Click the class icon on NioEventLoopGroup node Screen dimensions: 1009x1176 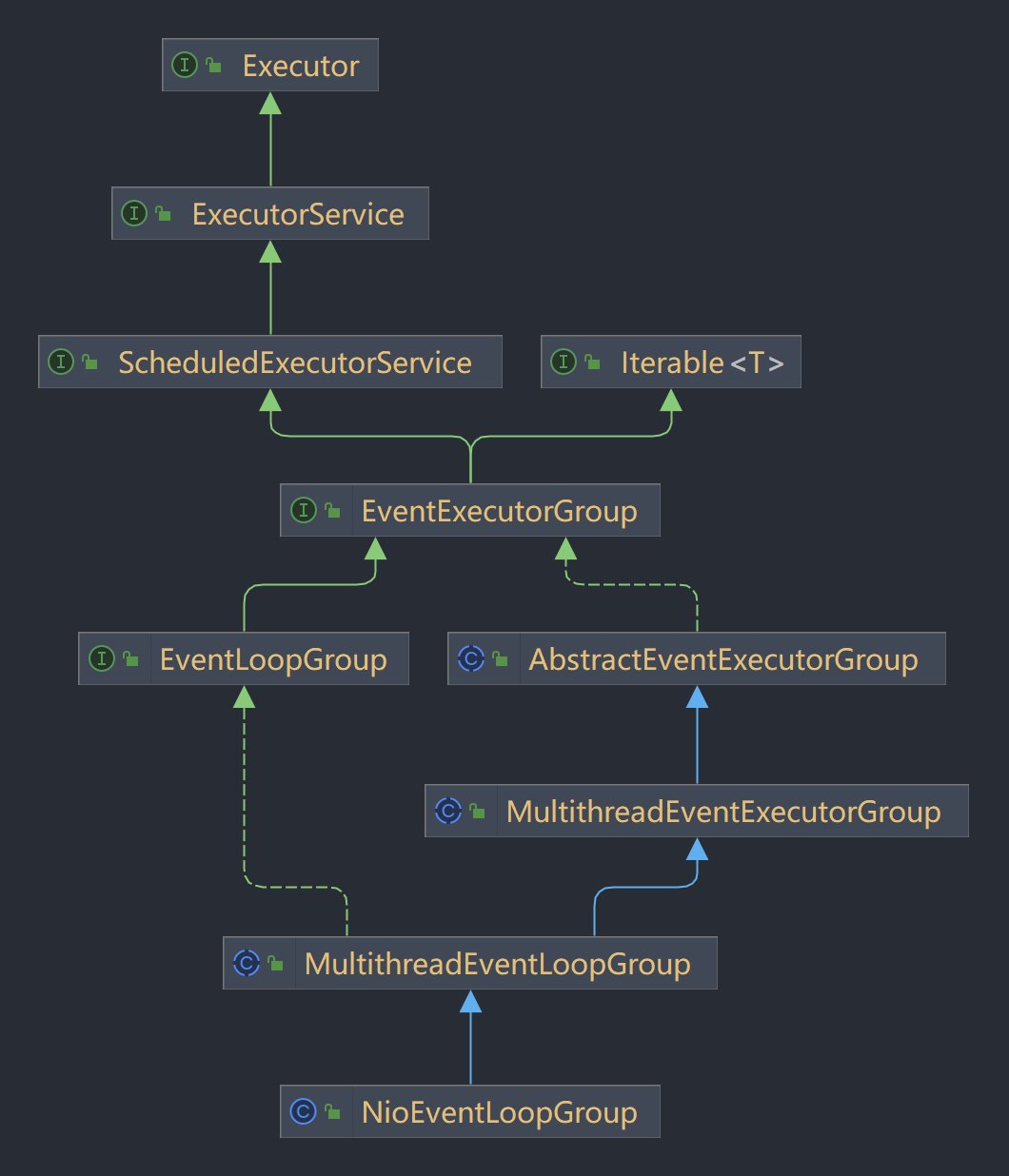pyautogui.click(x=303, y=1111)
